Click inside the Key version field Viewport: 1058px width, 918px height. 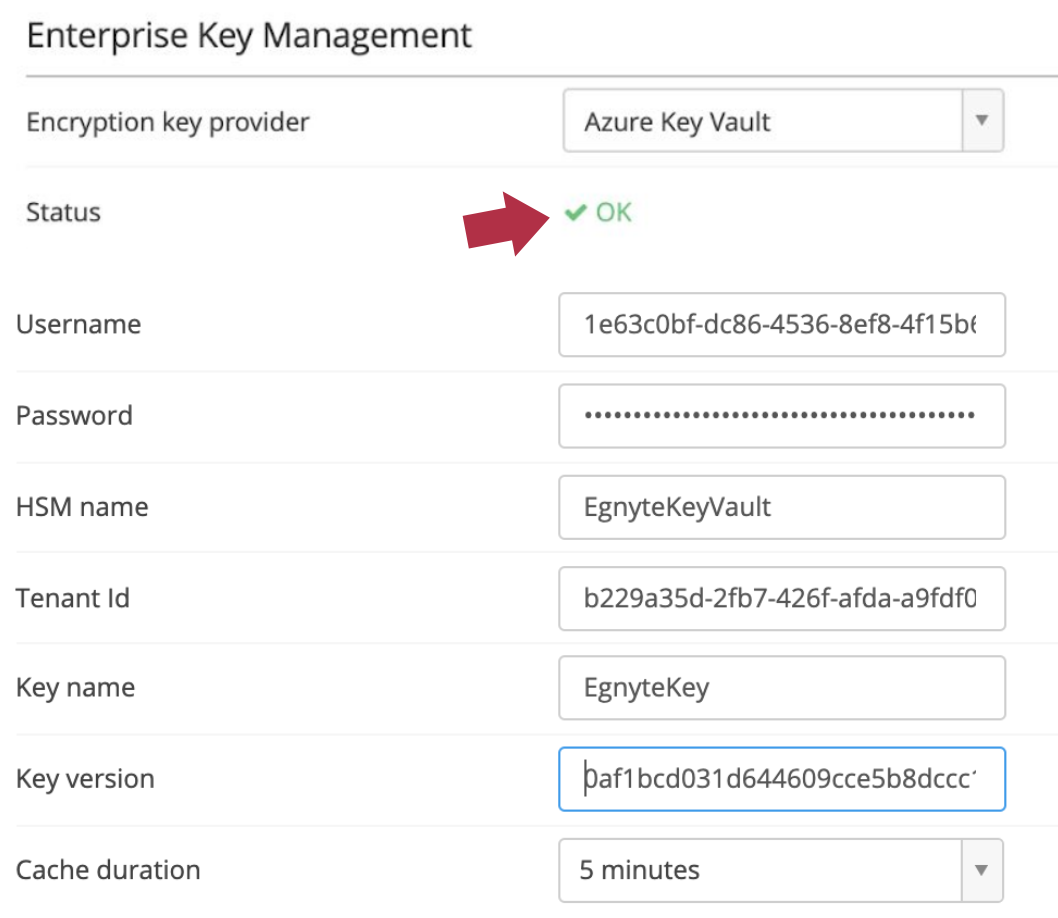pyautogui.click(x=782, y=779)
